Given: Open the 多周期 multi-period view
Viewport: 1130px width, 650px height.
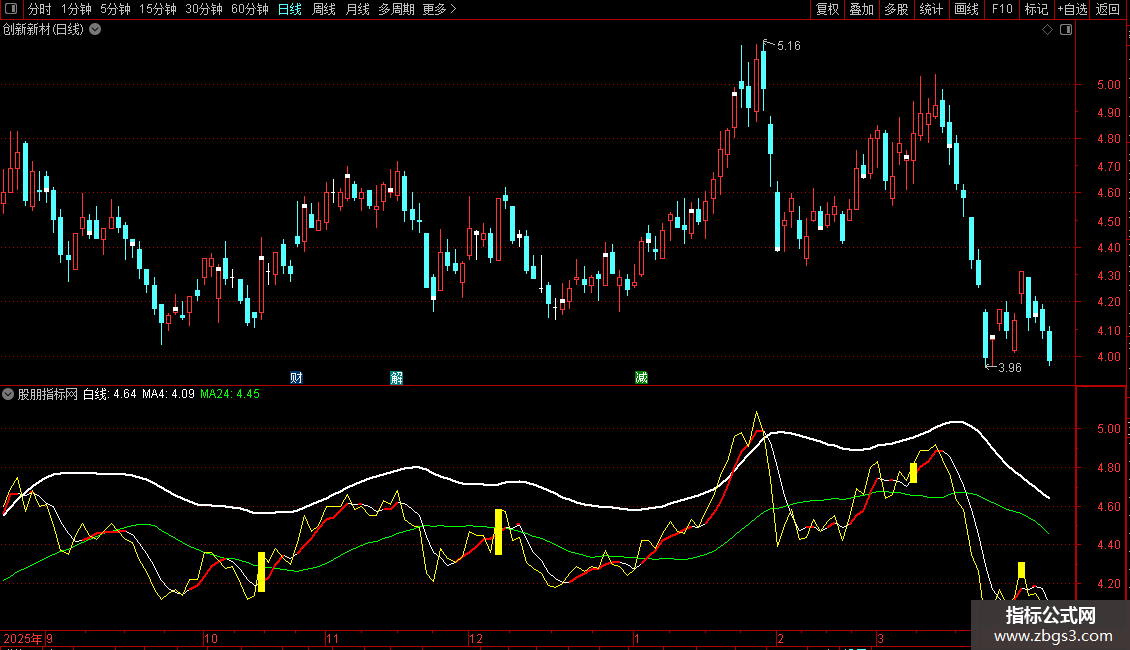Looking at the screenshot, I should [x=396, y=9].
